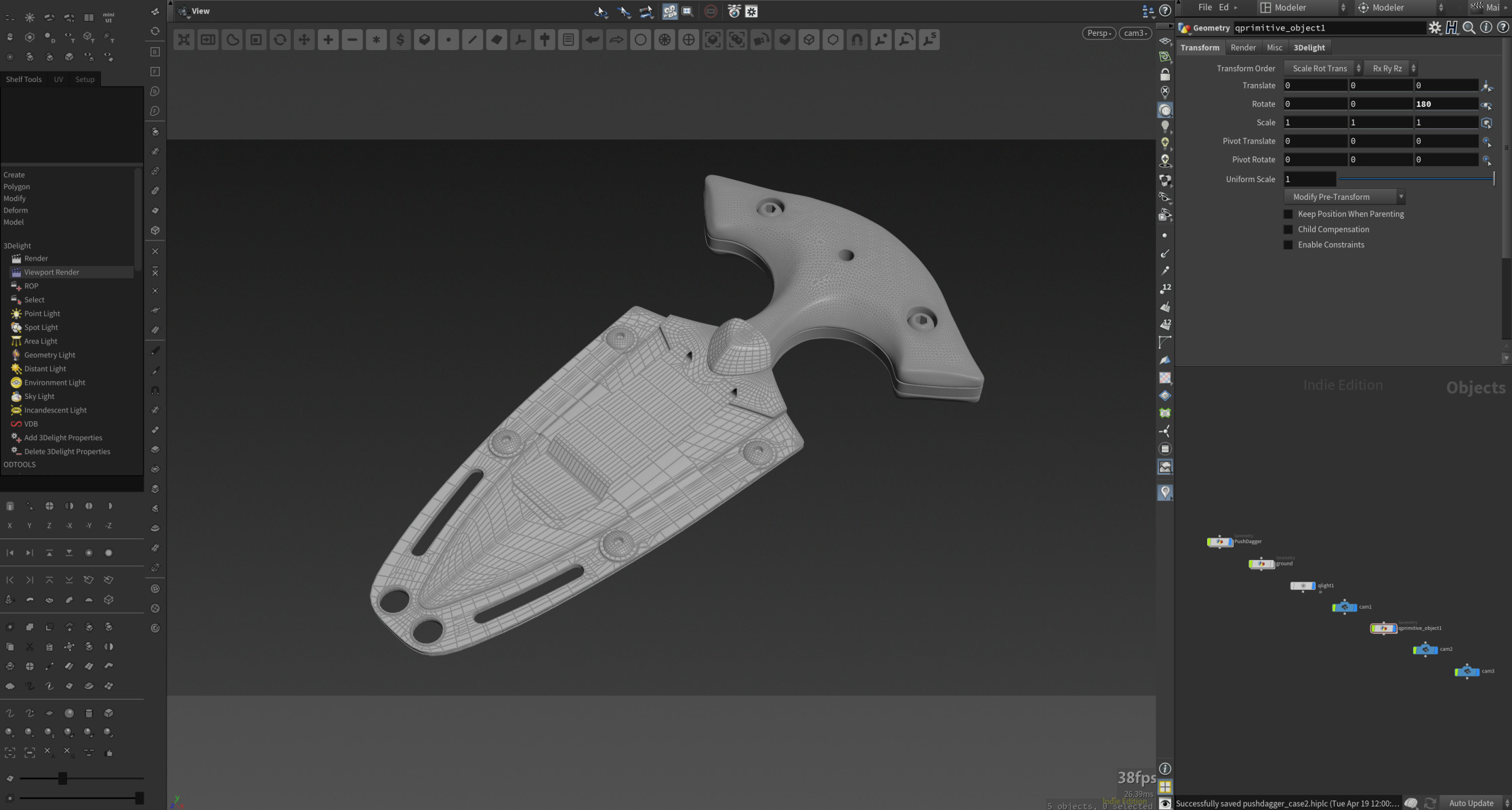
Task: Click the pivot handle icon beside Pivot Translate
Action: tap(1486, 142)
